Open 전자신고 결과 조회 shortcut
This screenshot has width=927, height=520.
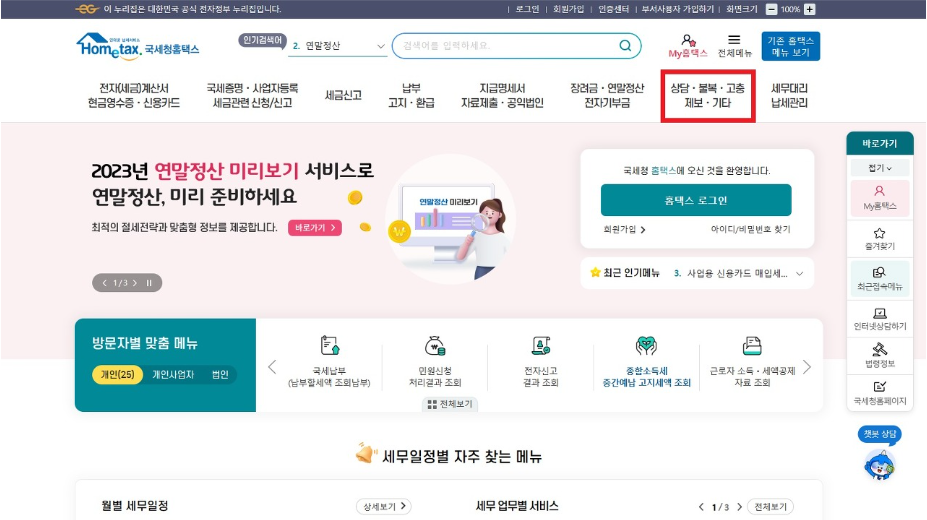pos(540,361)
